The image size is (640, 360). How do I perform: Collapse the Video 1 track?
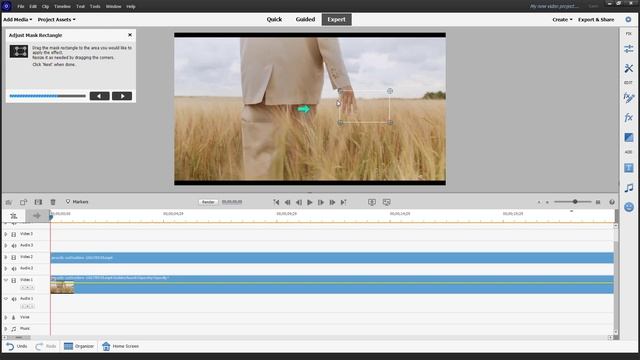coord(6,280)
